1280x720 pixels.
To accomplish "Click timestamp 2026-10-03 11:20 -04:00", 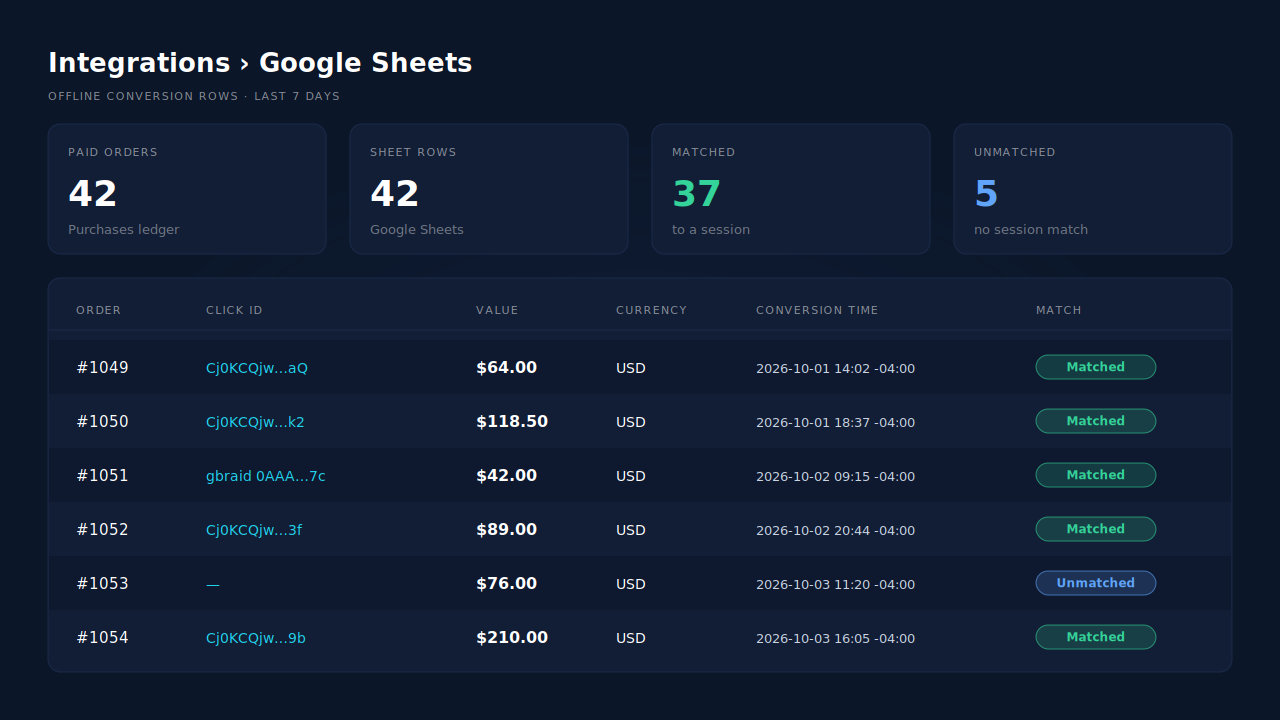I will tap(835, 584).
